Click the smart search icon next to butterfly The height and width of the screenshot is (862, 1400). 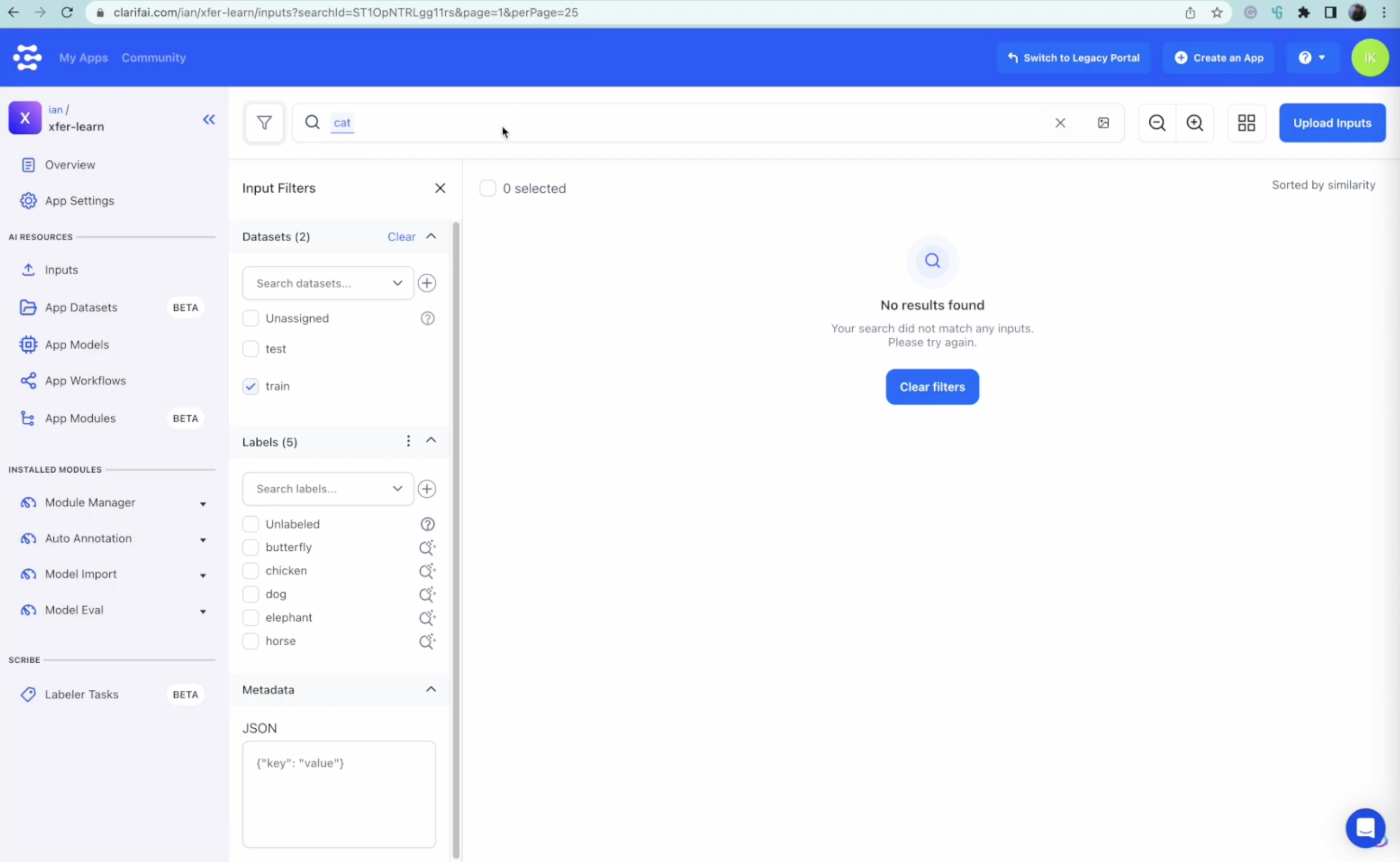point(427,547)
